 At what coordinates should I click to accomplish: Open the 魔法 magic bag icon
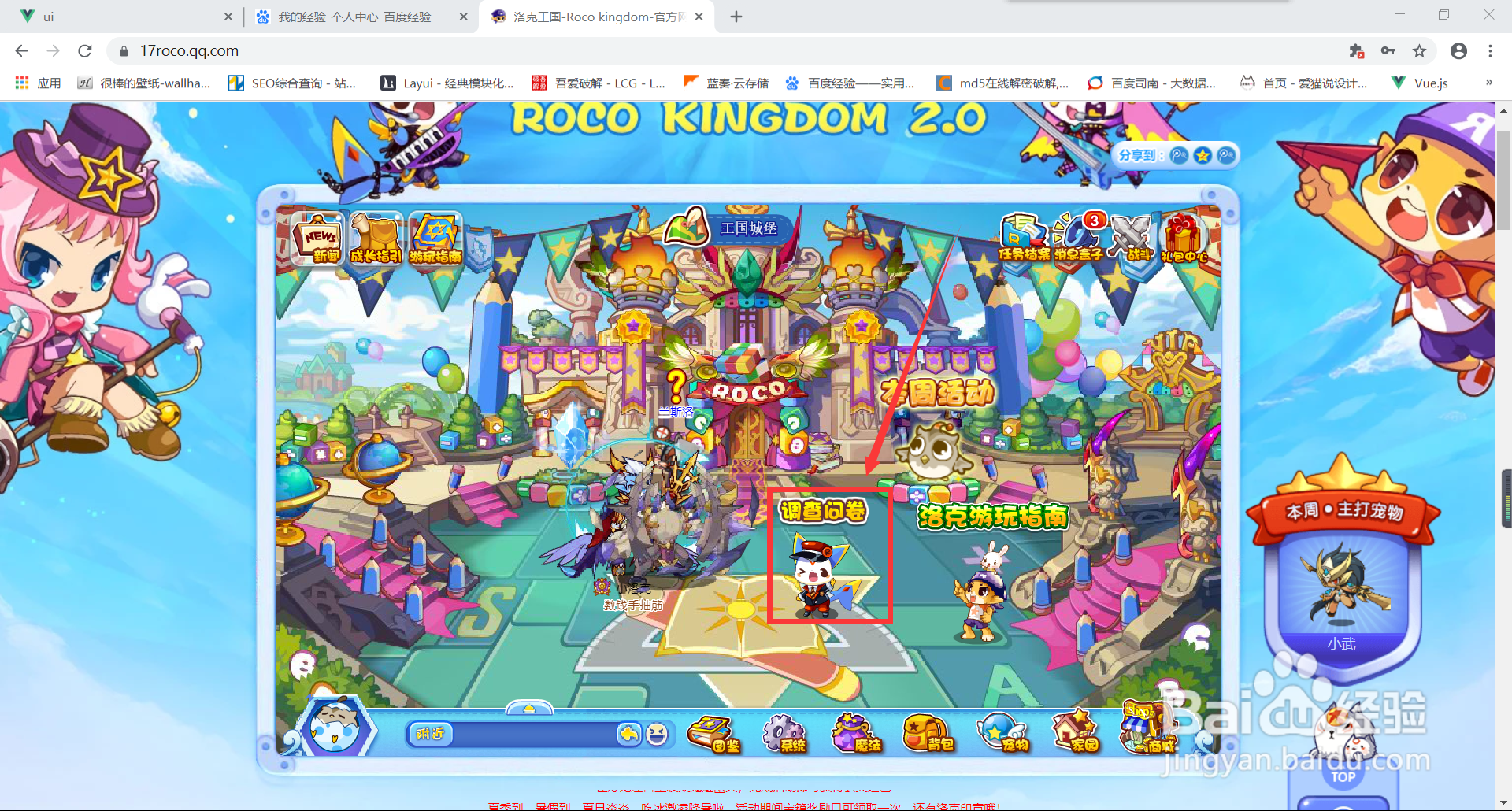tap(856, 734)
